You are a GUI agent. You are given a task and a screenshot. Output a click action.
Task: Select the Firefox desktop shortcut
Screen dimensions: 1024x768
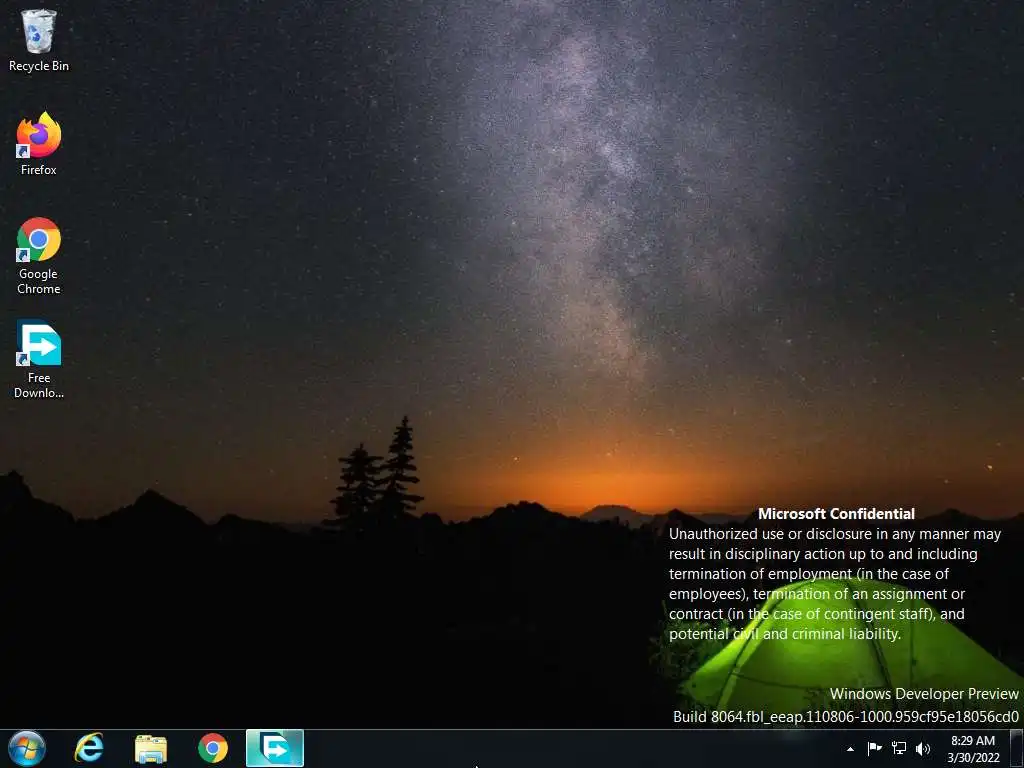[x=39, y=144]
